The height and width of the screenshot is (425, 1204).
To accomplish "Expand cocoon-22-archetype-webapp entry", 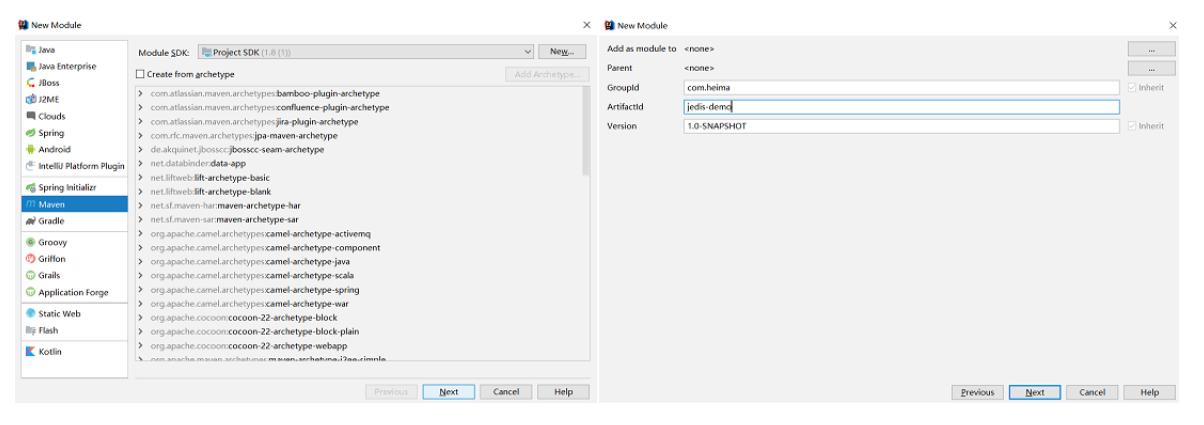I will tap(140, 345).
